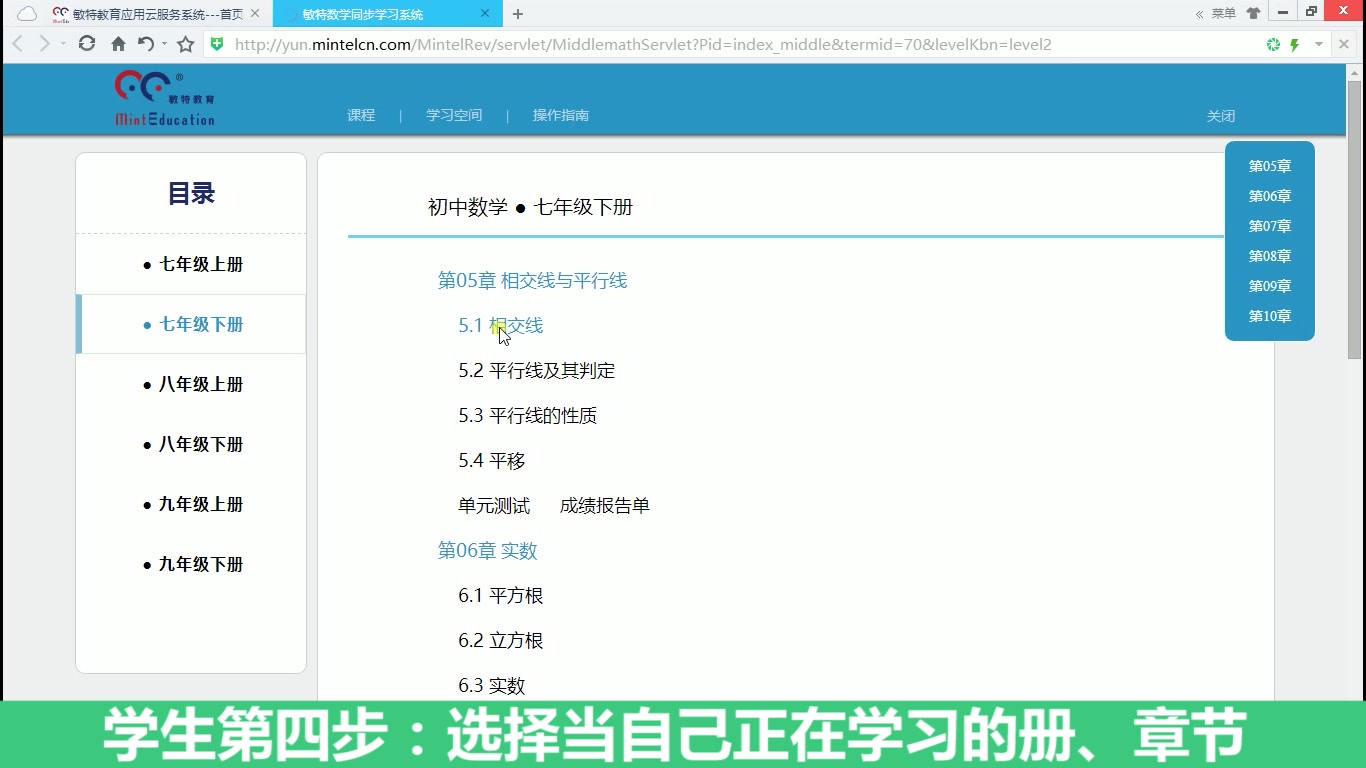
Task: Select 九年级上册 in the catalog
Action: coord(191,504)
